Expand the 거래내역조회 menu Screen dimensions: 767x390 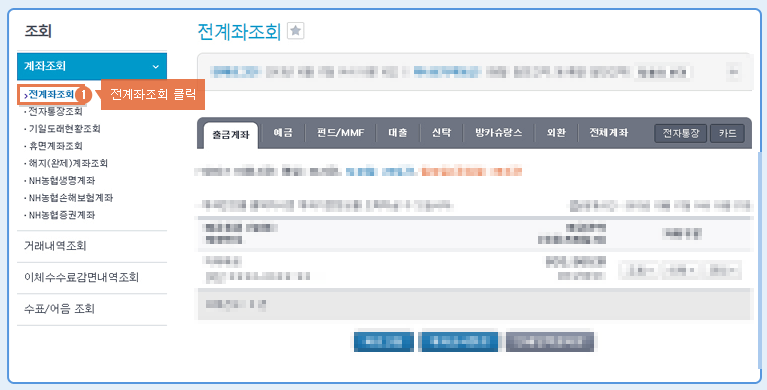[92, 246]
